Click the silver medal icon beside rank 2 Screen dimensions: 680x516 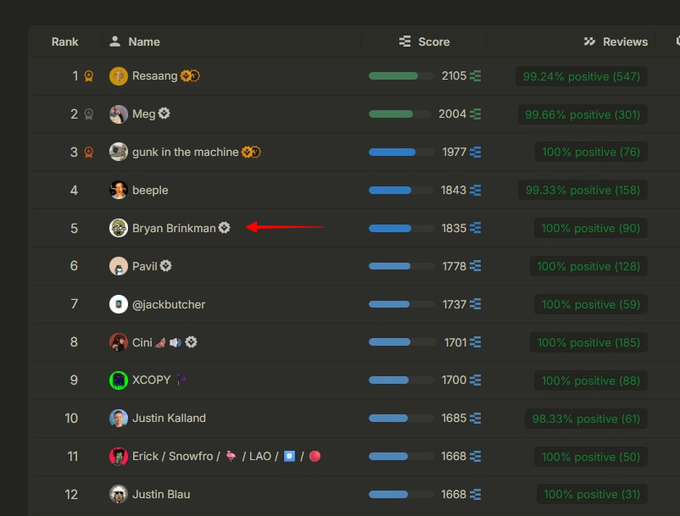point(88,114)
